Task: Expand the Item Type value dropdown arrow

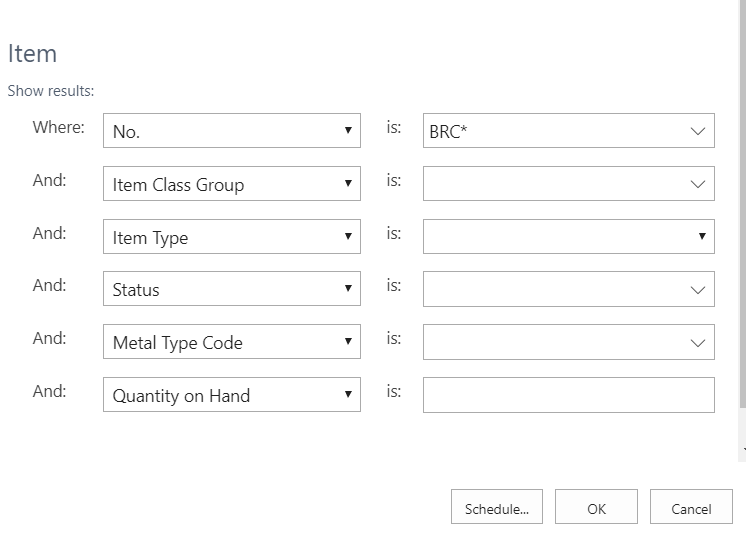Action: pyautogui.click(x=701, y=237)
